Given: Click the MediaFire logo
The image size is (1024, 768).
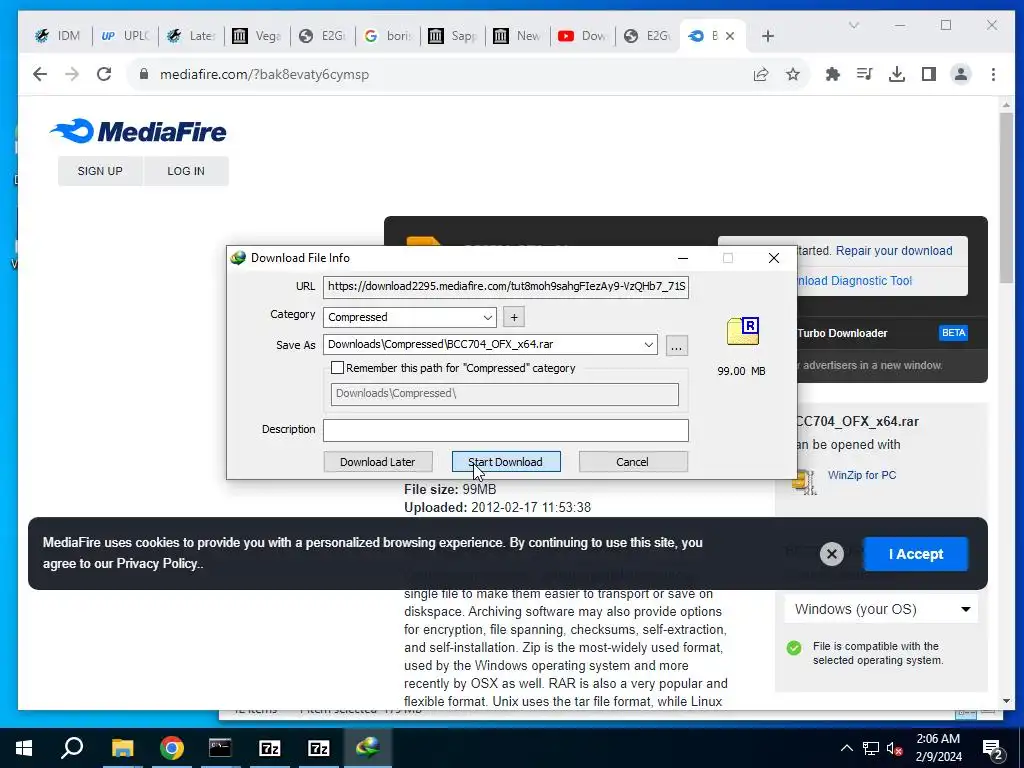Looking at the screenshot, I should pyautogui.click(x=138, y=131).
